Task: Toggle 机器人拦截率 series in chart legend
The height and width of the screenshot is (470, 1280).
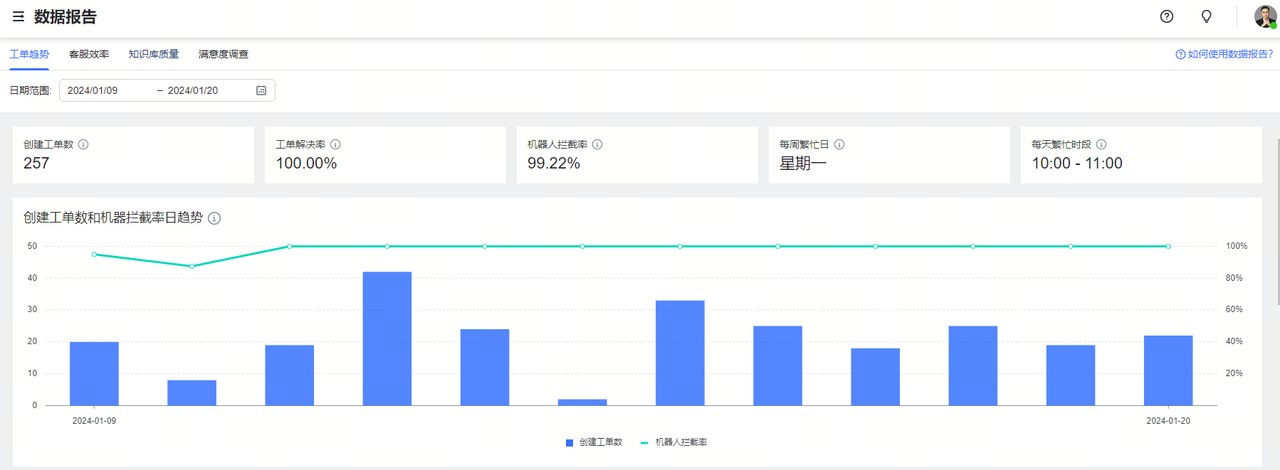Action: [674, 442]
